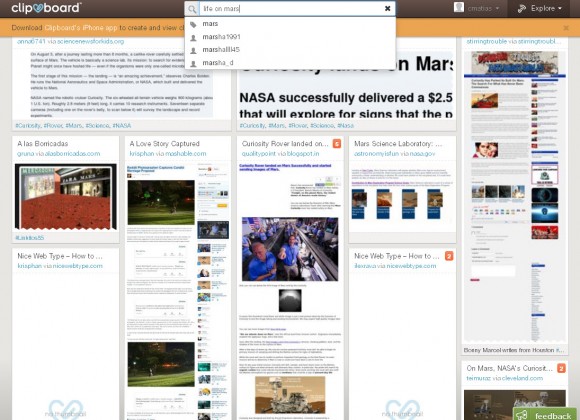Open the user account dropdown

click(x=483, y=8)
